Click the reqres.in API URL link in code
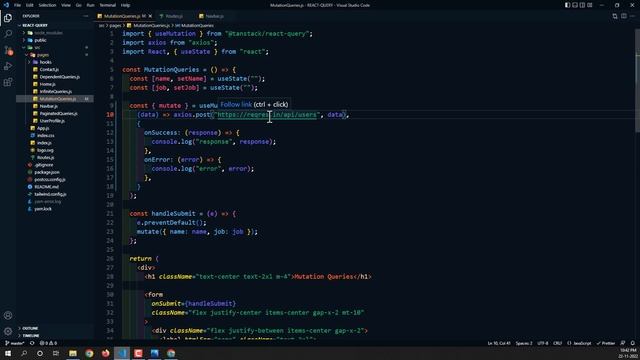Viewport: 640px width, 360px height. tap(267, 115)
